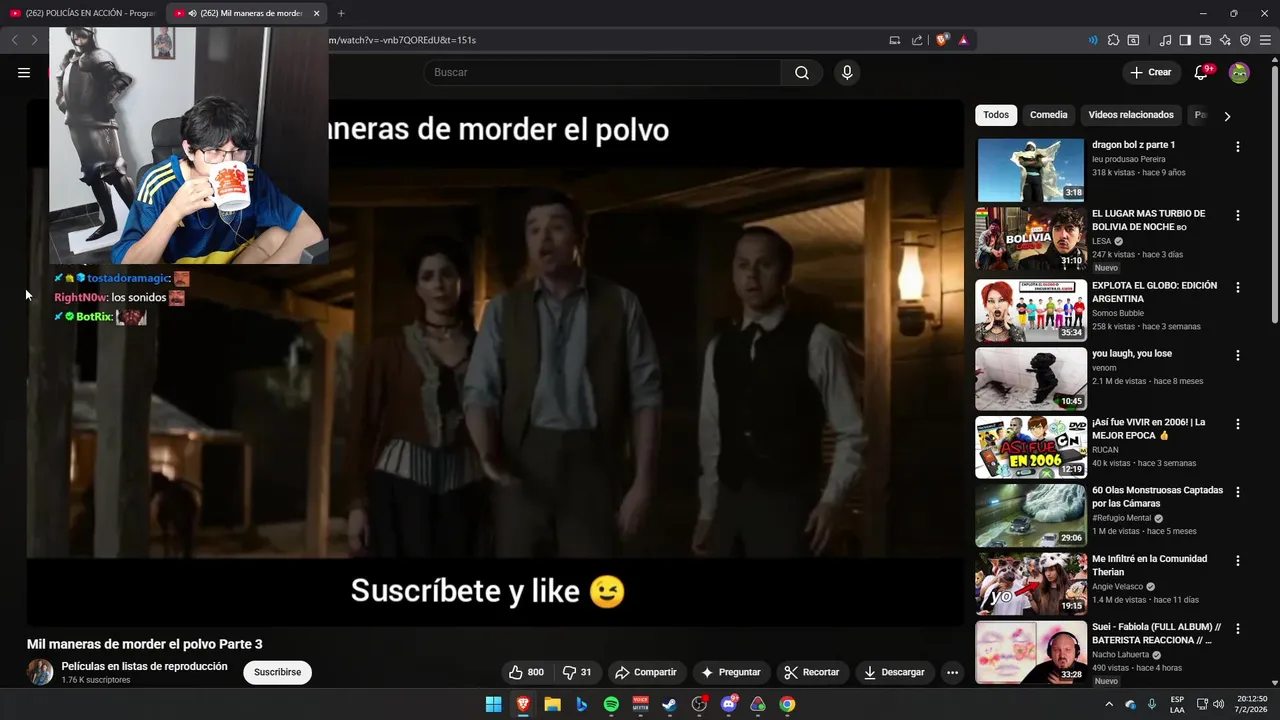Image resolution: width=1280 pixels, height=720 pixels.
Task: Toggle the browser sidebar panel icon
Action: click(1185, 40)
